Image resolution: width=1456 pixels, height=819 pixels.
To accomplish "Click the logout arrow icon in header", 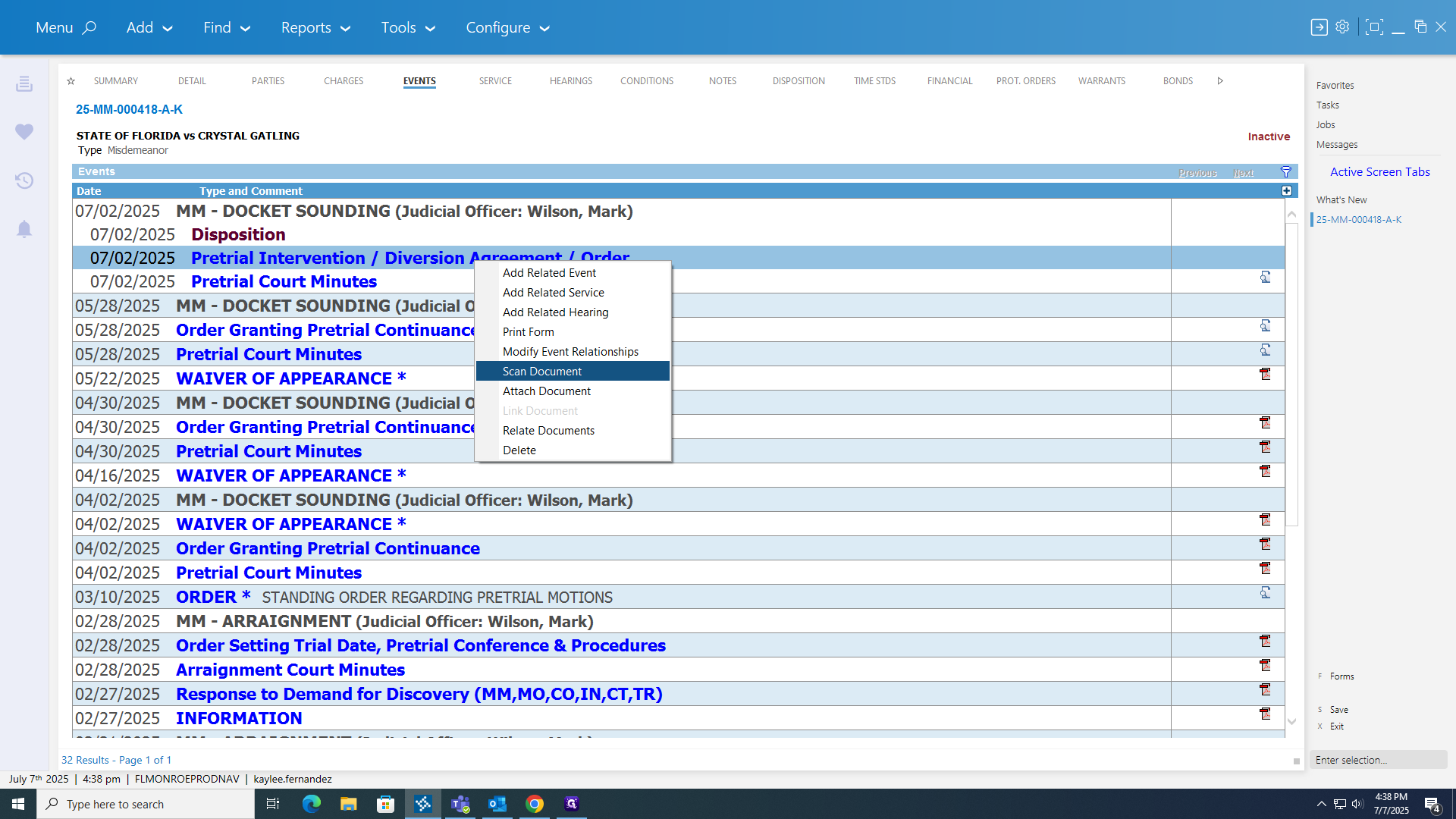I will pos(1319,27).
